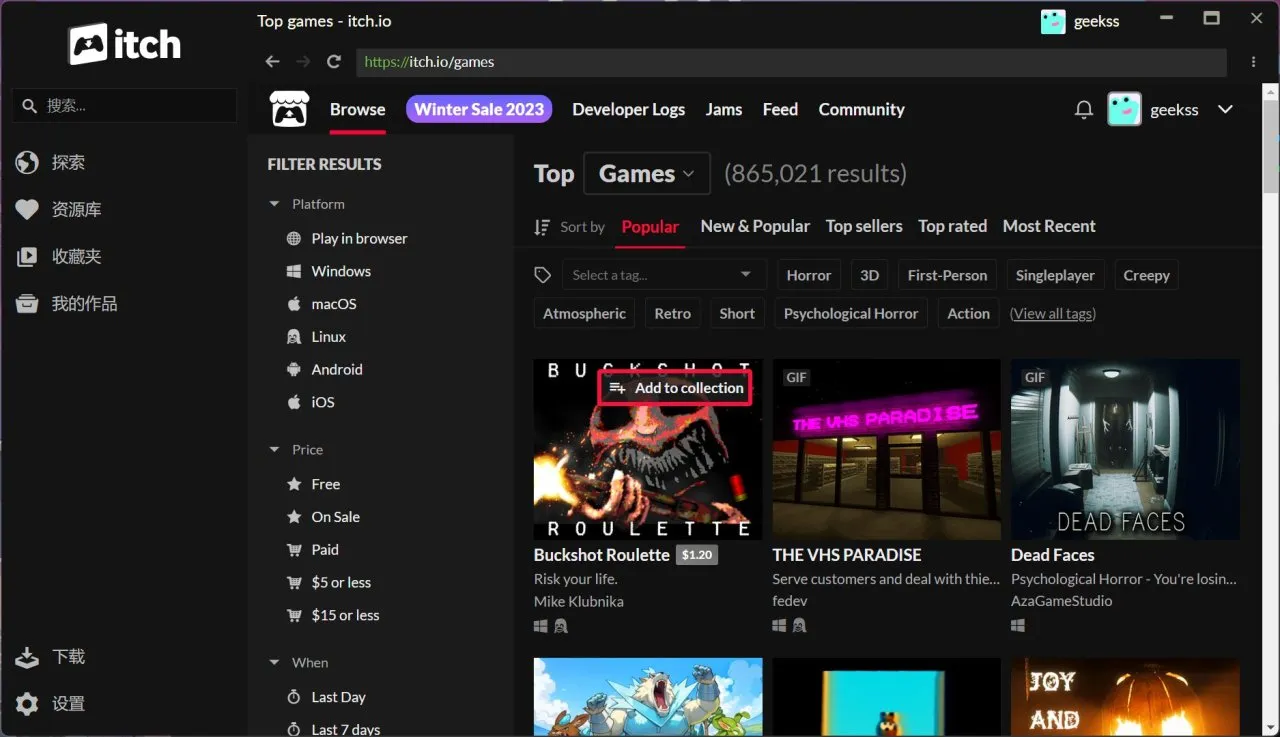The height and width of the screenshot is (737, 1280).
Task: Click the Windows platform icon under Buckshot Roulette
Action: click(541, 626)
